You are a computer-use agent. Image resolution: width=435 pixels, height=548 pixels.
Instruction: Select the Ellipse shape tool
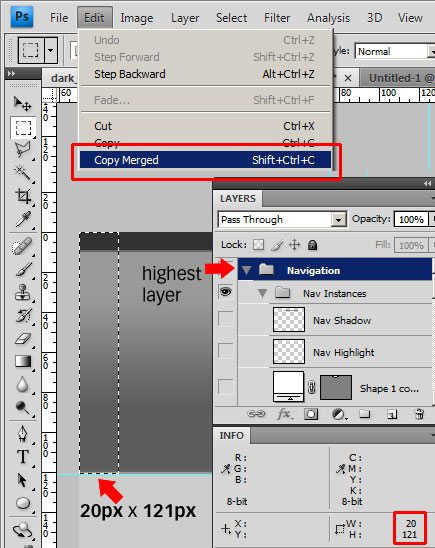click(x=23, y=503)
